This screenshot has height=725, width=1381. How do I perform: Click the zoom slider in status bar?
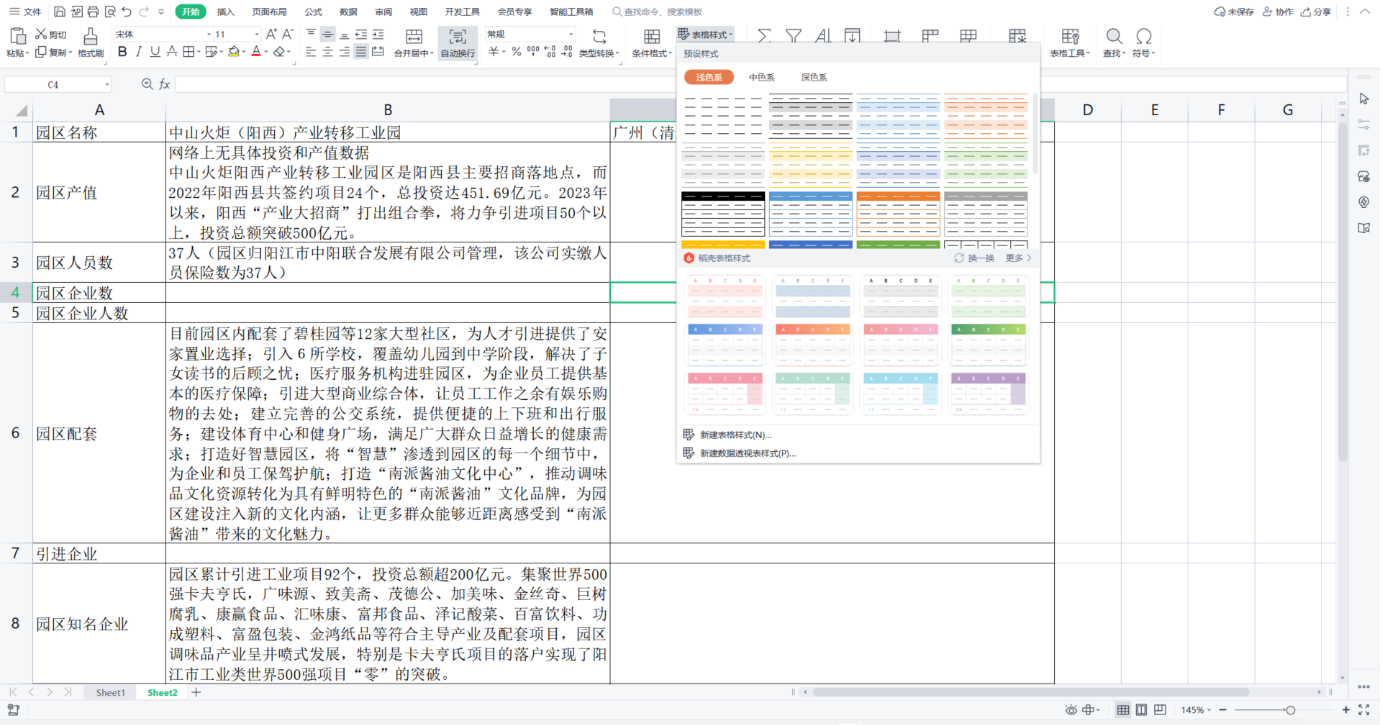pyautogui.click(x=1289, y=710)
